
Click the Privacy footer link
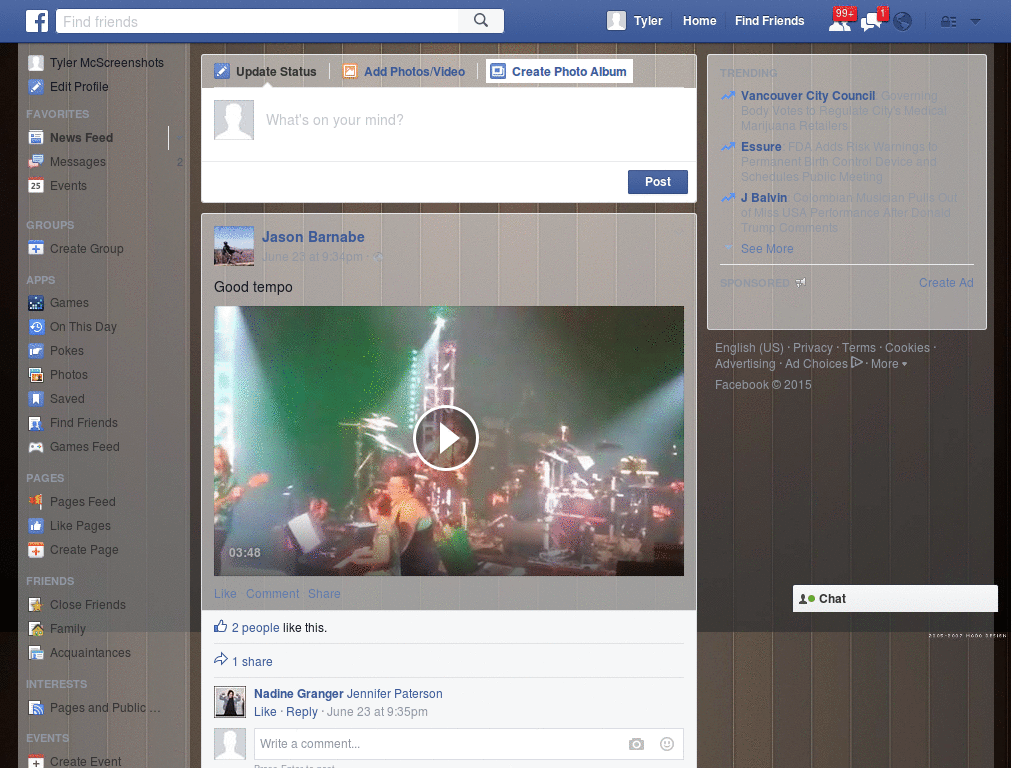point(812,347)
